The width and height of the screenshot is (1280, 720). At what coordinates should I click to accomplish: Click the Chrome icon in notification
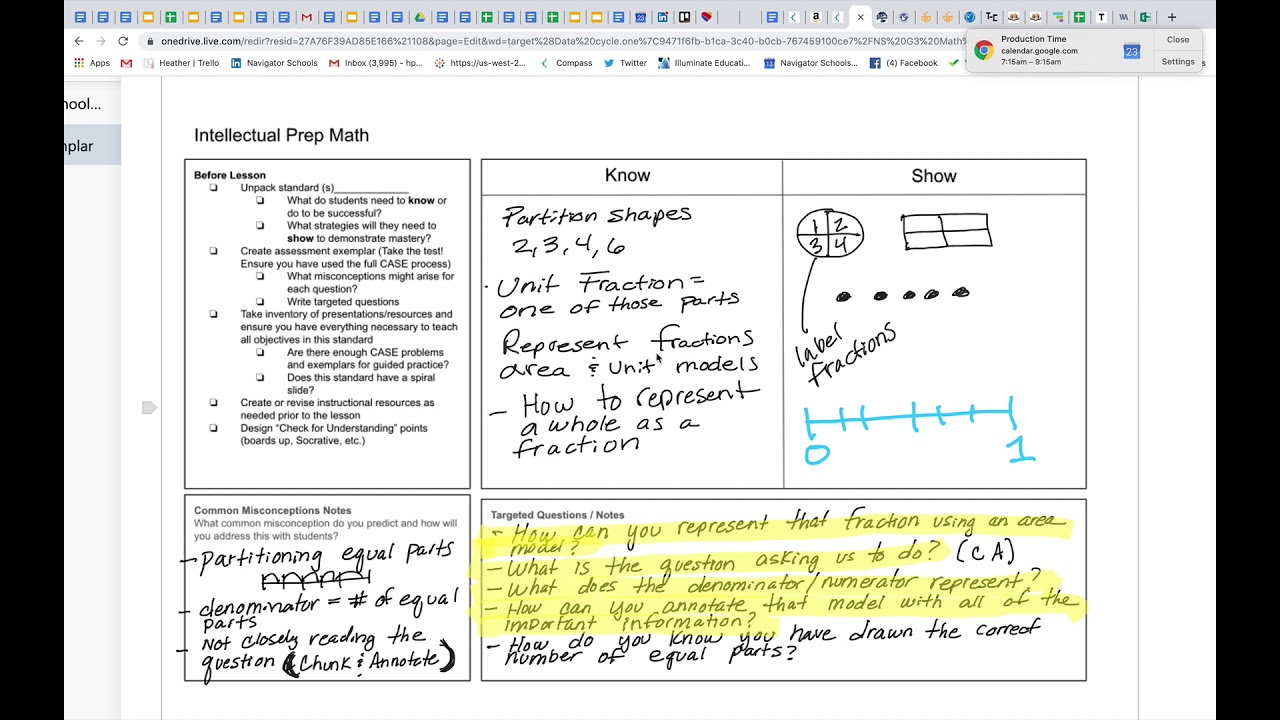coord(984,51)
